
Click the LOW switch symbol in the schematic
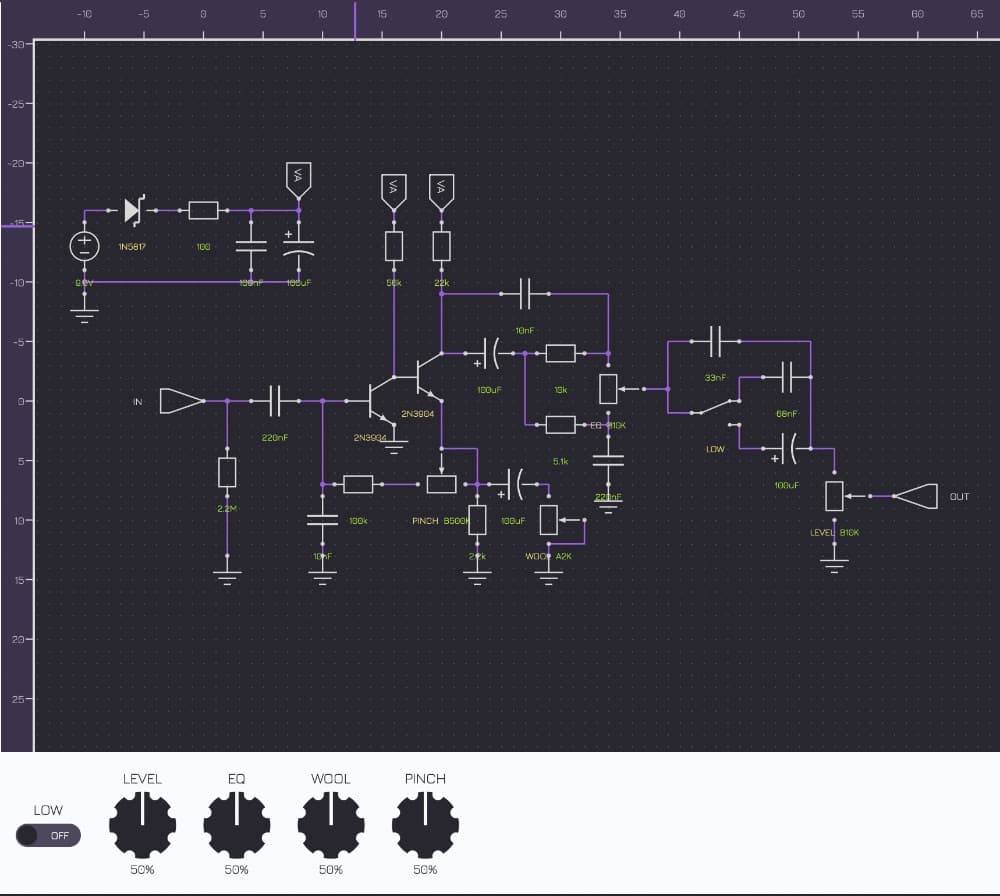coord(716,413)
